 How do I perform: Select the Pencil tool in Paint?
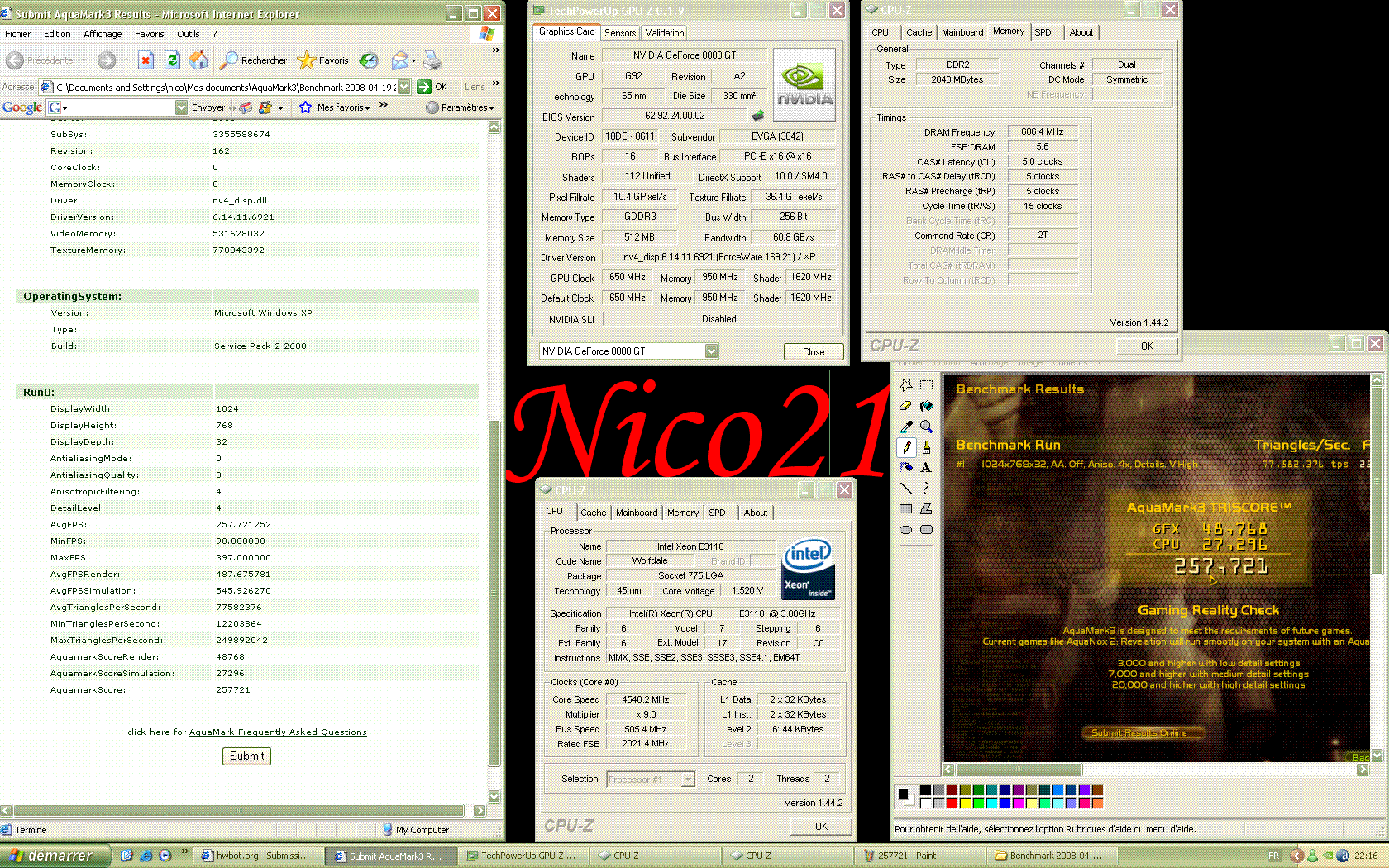point(906,447)
